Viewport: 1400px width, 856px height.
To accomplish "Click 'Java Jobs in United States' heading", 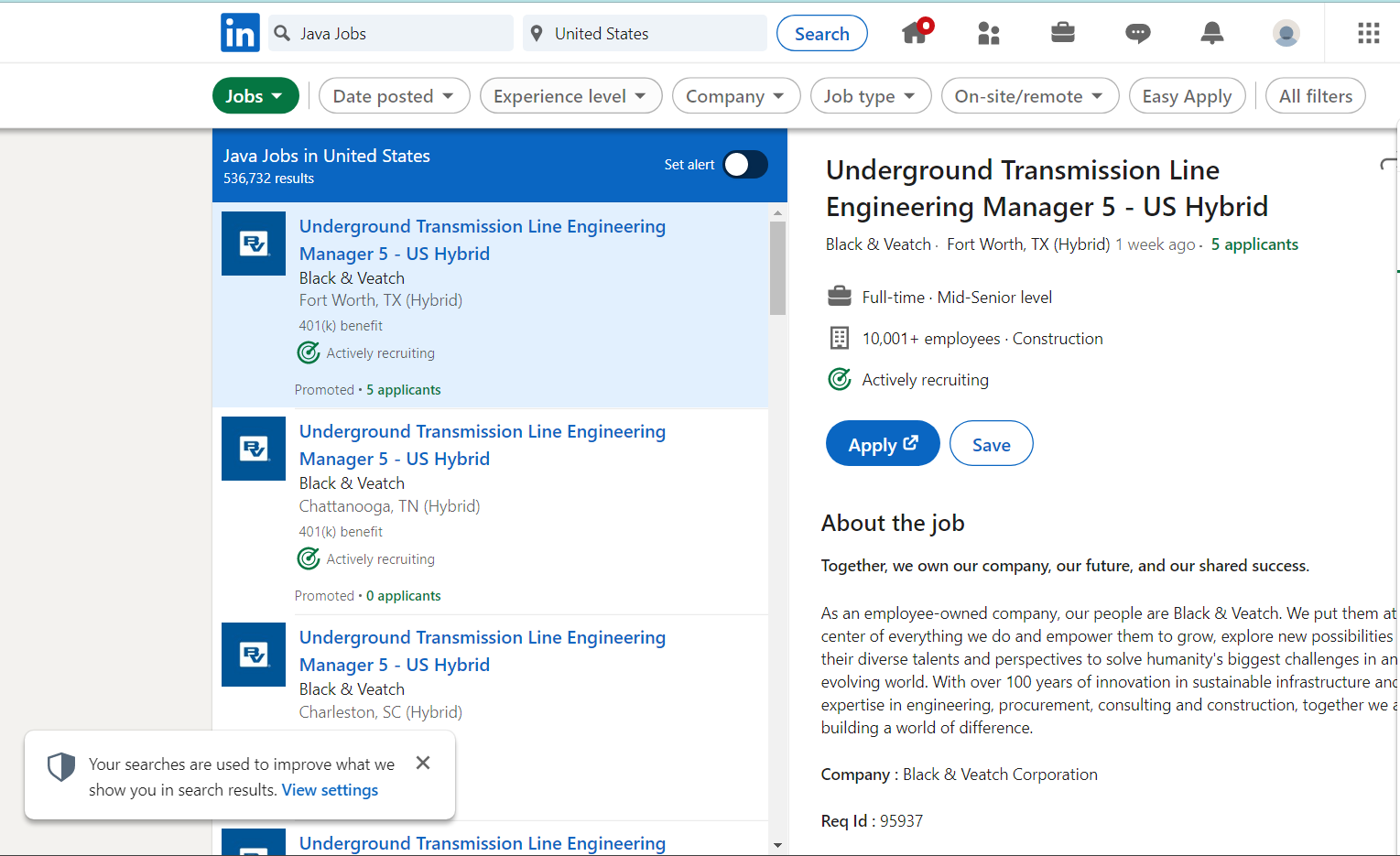I will tap(327, 156).
